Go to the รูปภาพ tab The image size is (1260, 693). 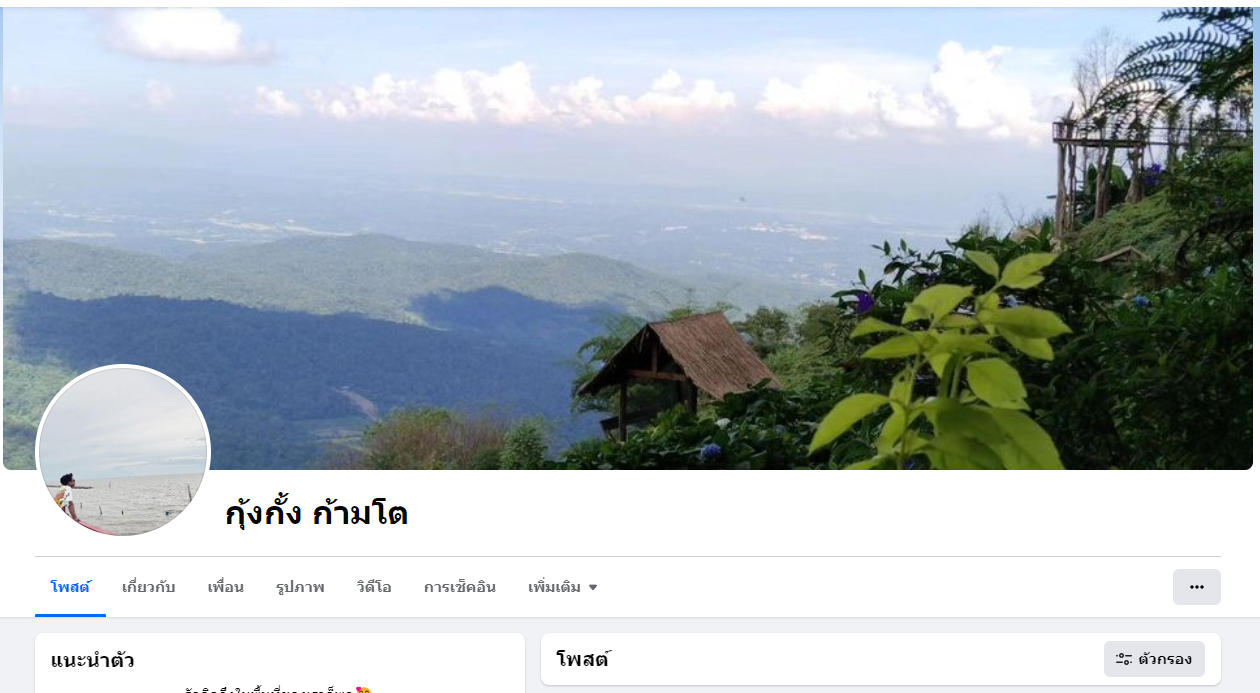(x=300, y=587)
